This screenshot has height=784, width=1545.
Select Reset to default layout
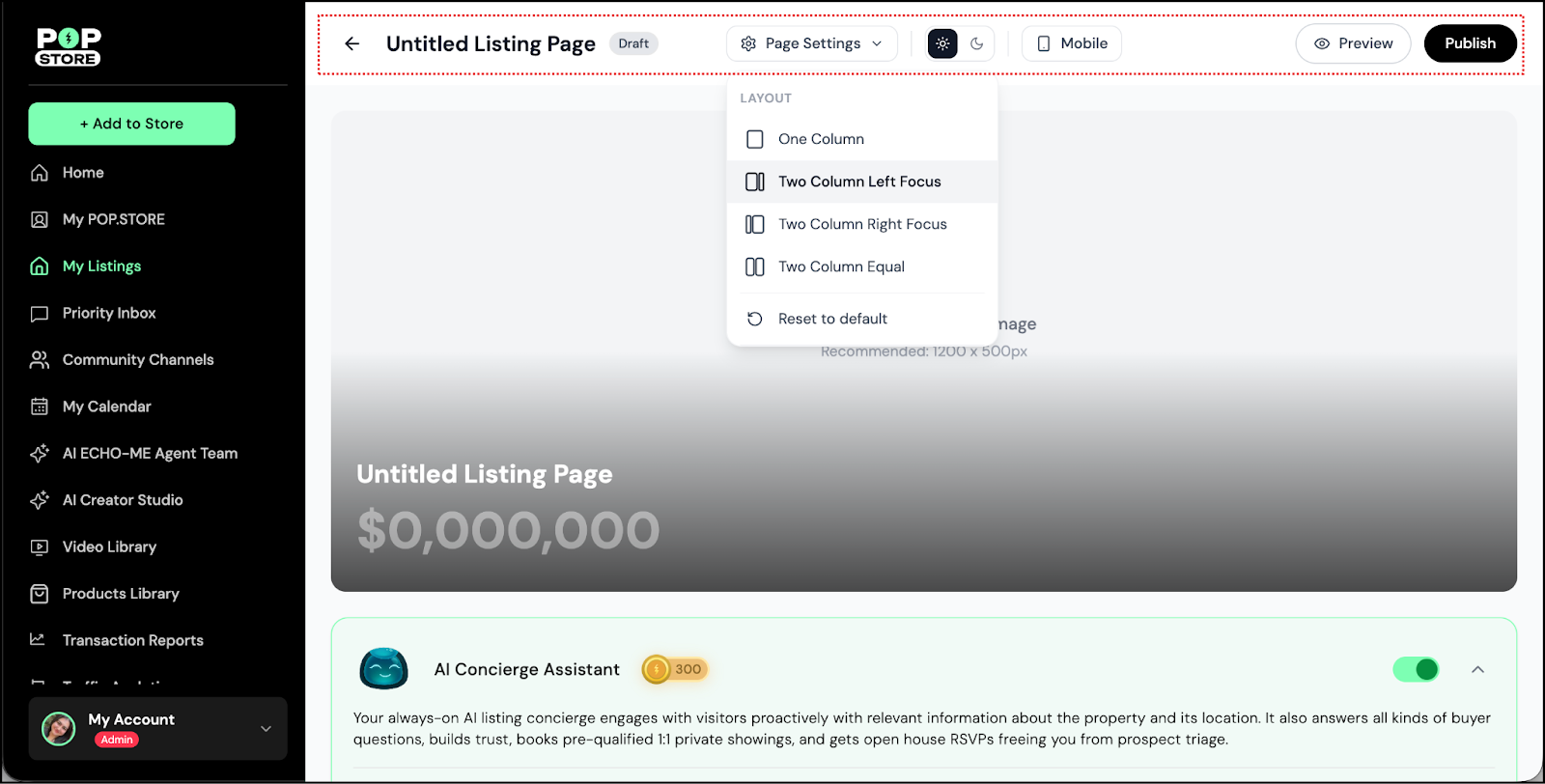[832, 319]
